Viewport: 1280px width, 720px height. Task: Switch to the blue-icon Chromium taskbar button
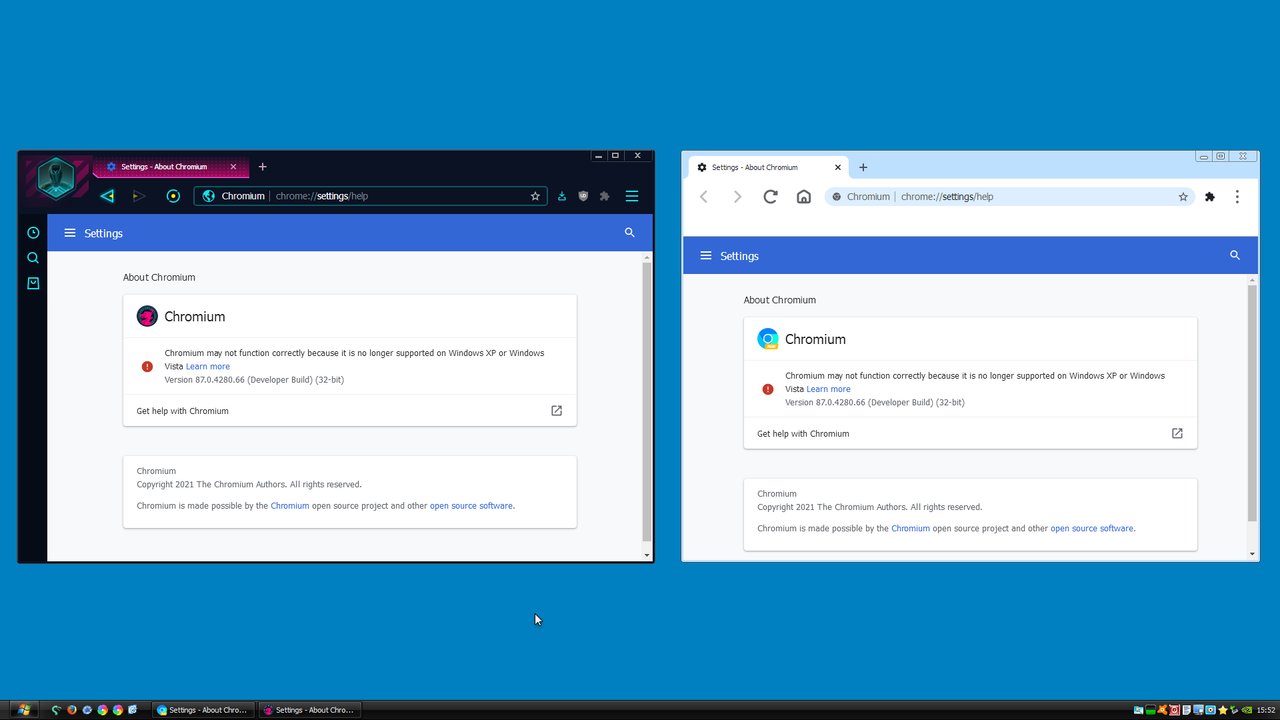(203, 710)
